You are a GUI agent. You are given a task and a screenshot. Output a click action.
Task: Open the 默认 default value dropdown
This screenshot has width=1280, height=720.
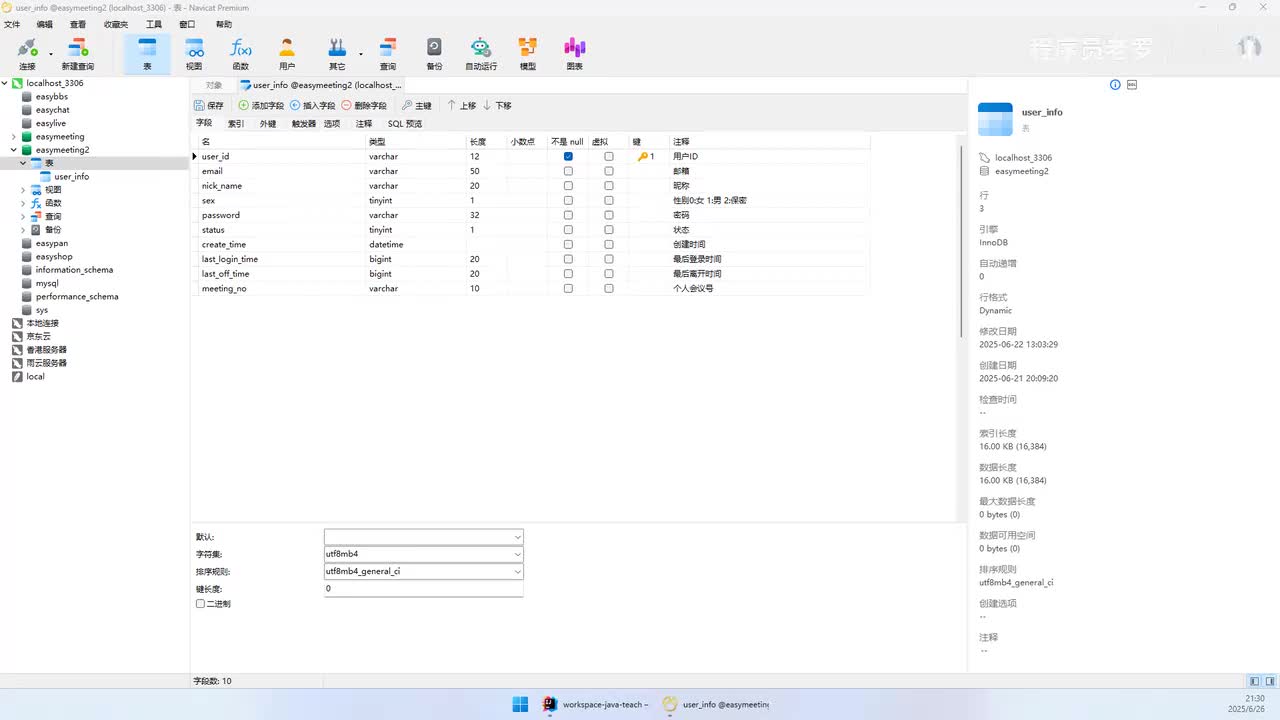517,537
